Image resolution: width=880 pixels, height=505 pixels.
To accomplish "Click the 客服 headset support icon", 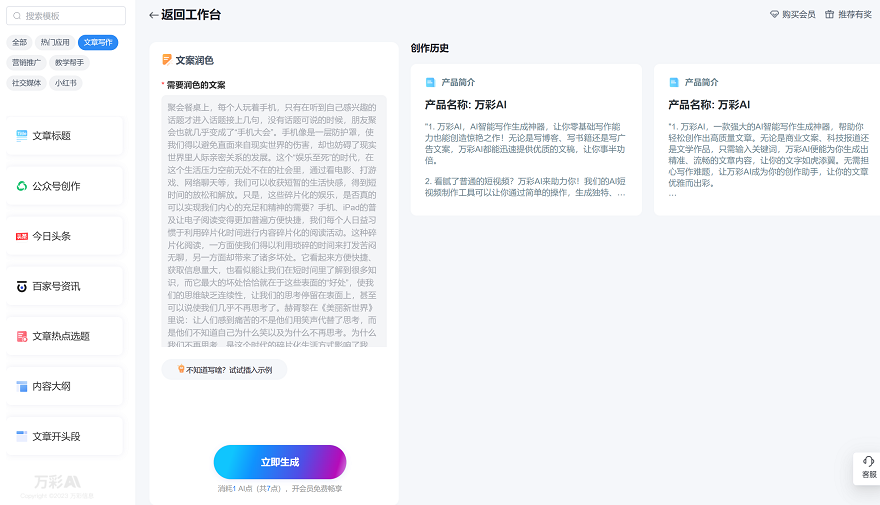I will (x=868, y=461).
